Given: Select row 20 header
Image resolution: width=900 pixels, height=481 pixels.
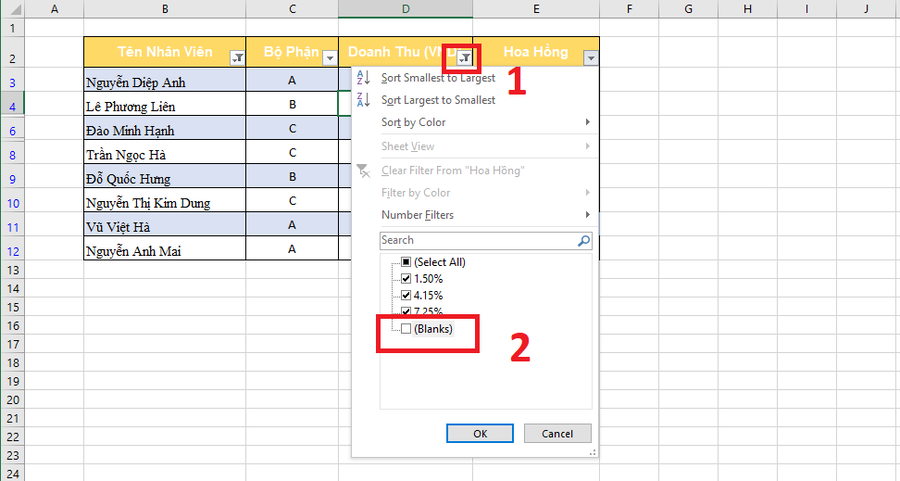Looking at the screenshot, I should click(13, 400).
